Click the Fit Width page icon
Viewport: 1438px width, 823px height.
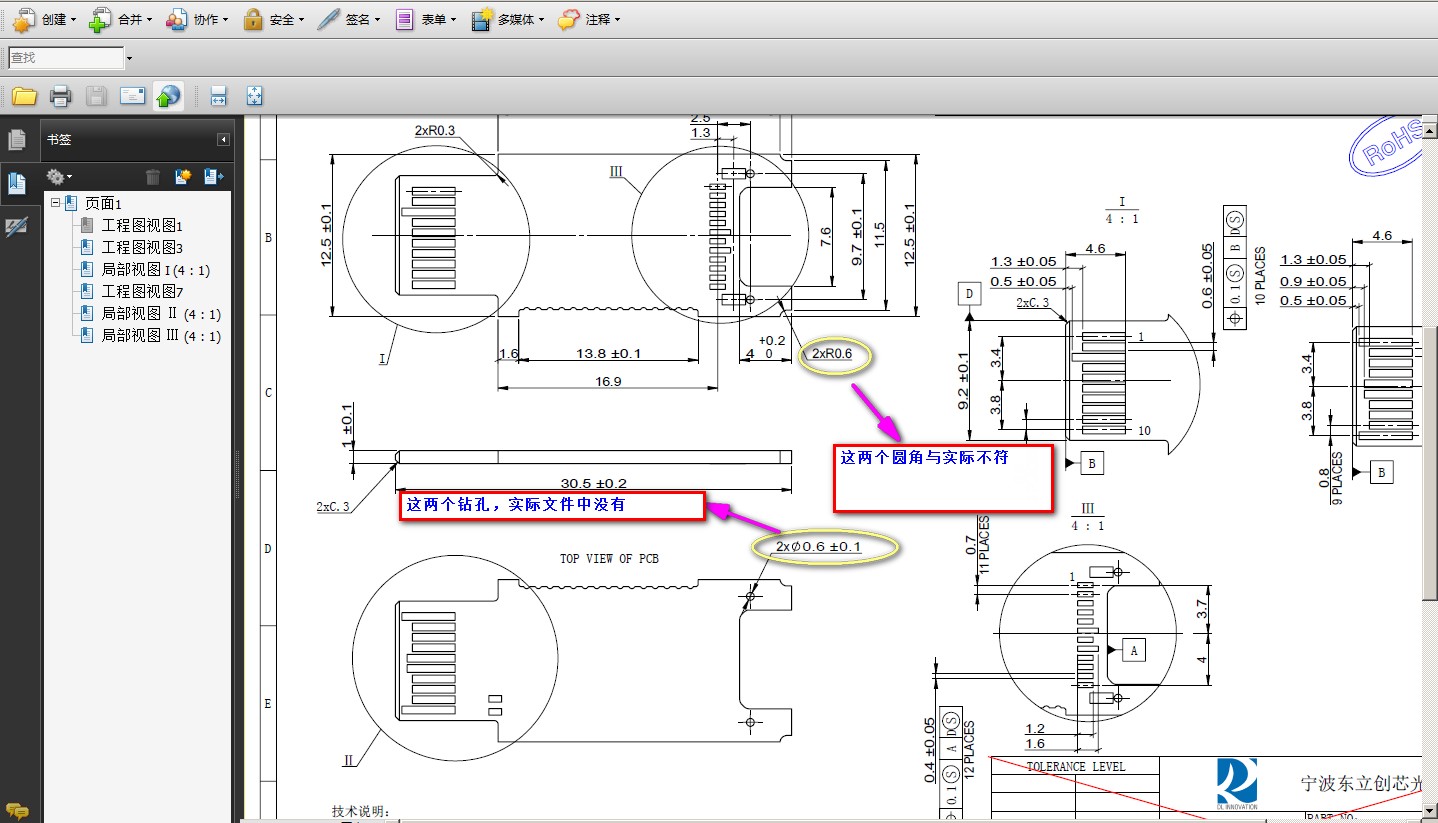click(x=218, y=96)
